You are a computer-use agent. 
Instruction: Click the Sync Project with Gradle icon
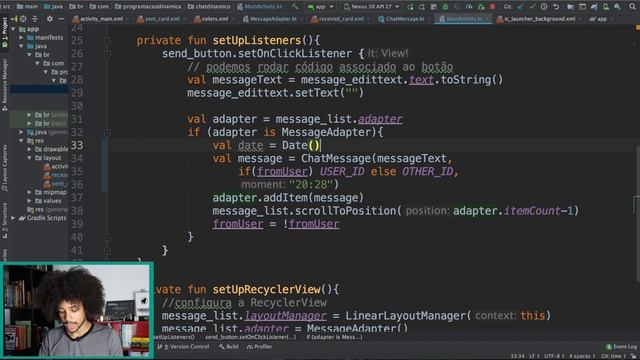tap(594, 7)
